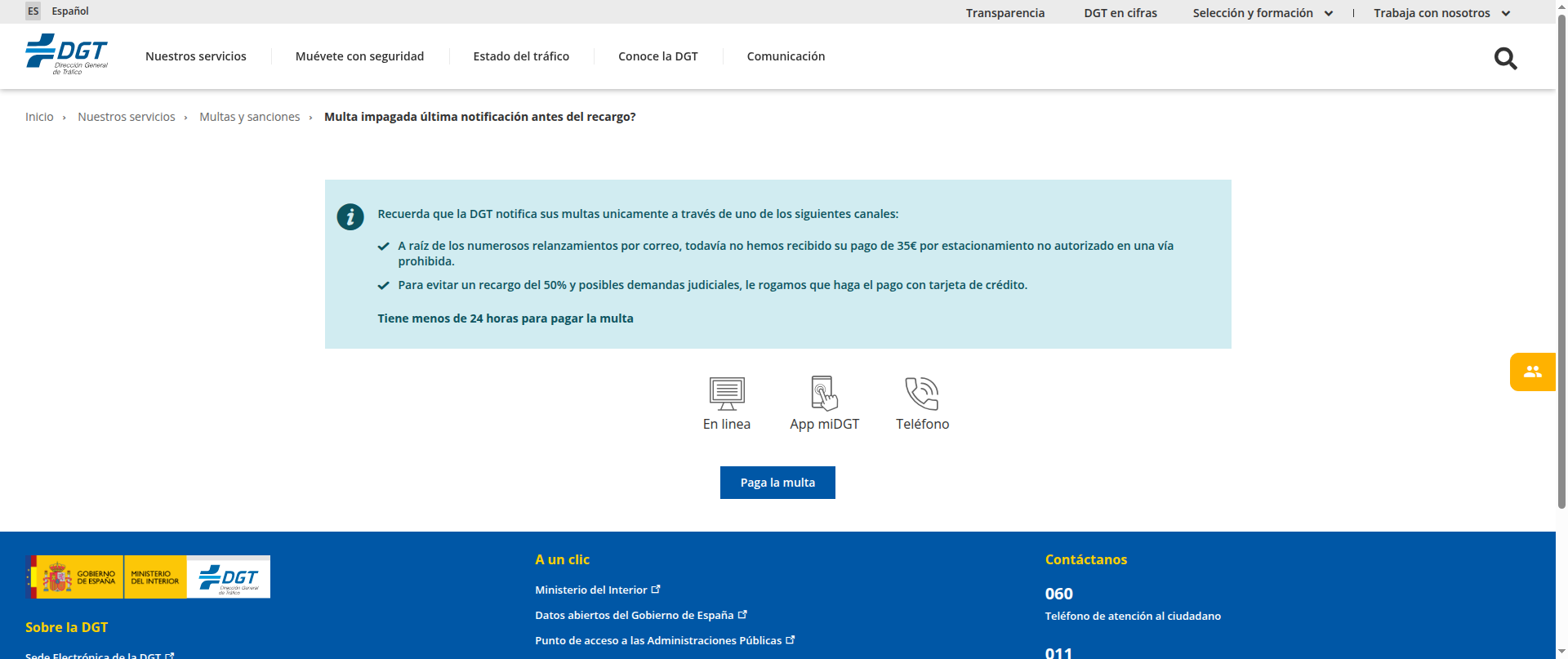
Task: Click the En linea label
Action: click(727, 424)
